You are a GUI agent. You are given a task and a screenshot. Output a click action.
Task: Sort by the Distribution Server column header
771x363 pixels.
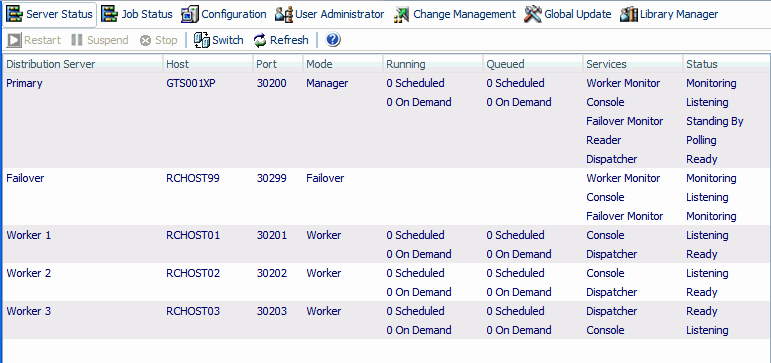pyautogui.click(x=83, y=64)
